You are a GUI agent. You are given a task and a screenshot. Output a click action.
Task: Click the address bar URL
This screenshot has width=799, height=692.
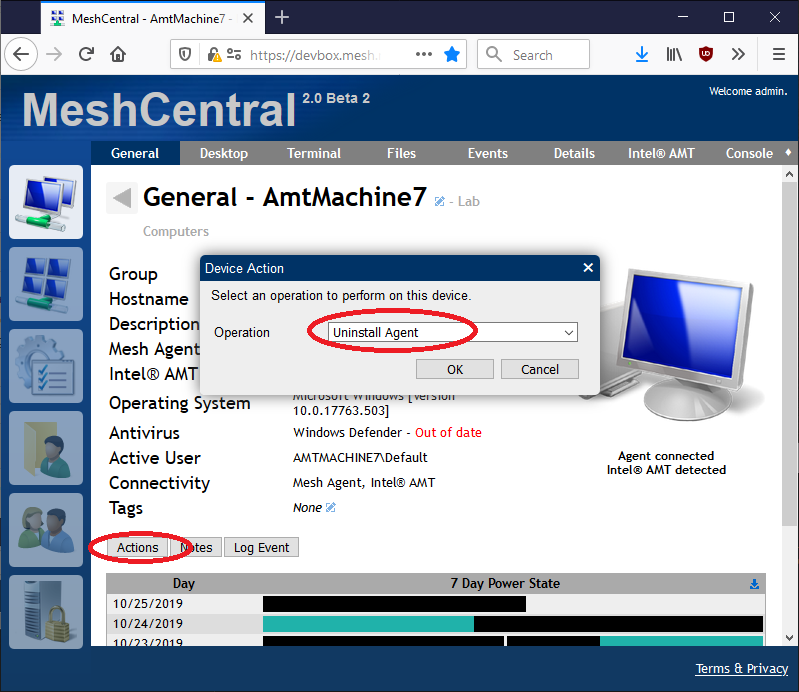pyautogui.click(x=315, y=55)
